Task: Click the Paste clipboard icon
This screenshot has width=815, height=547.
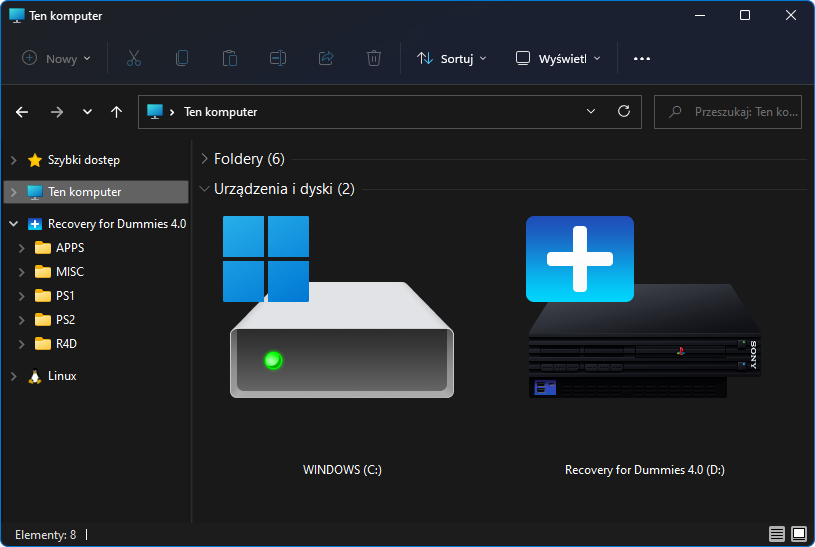Action: (230, 58)
